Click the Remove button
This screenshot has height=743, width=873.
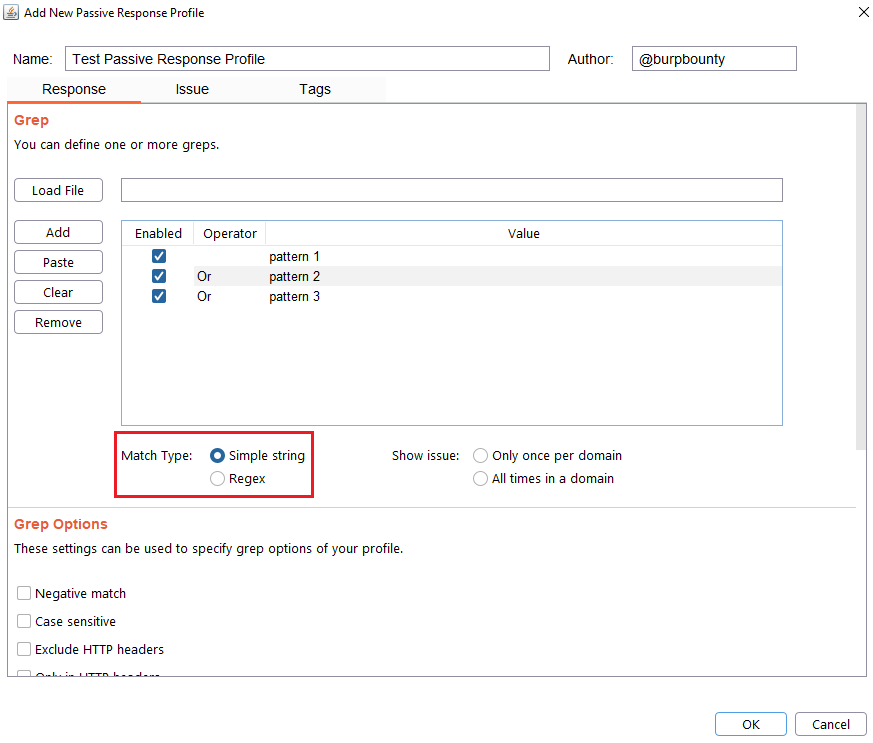[58, 322]
